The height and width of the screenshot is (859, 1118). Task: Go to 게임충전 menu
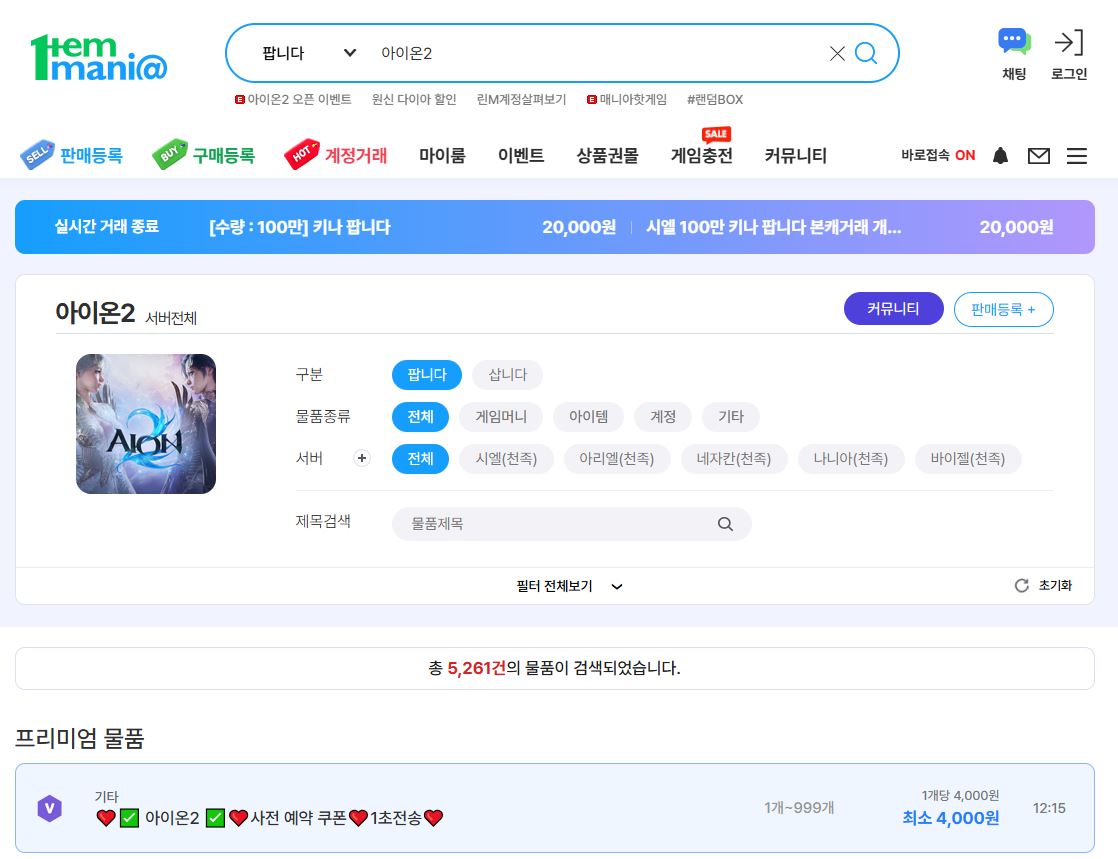point(702,155)
